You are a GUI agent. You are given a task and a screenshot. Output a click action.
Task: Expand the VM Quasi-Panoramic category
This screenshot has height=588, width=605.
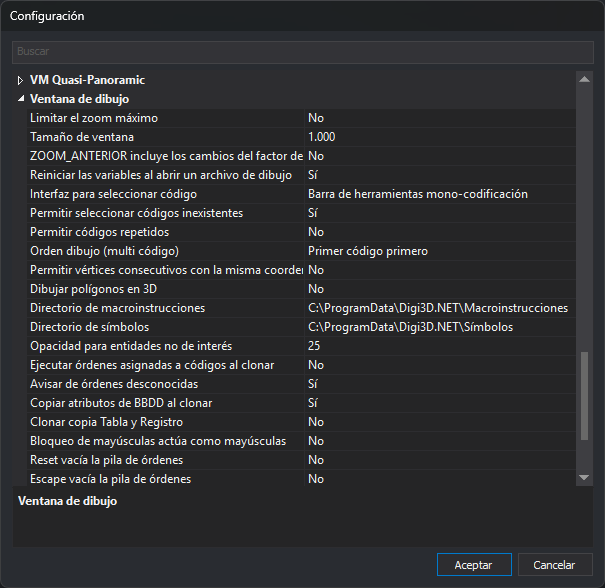[20, 80]
